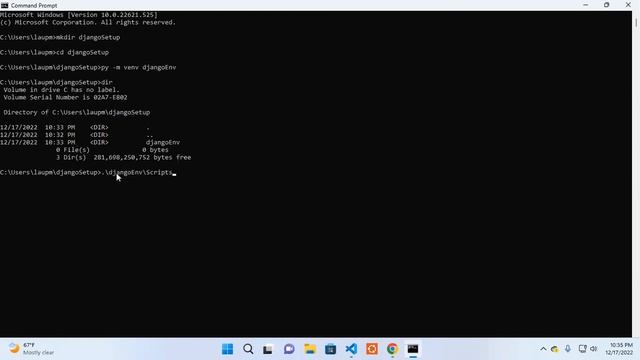Click 'Volume in drive C has no label' line
The width and height of the screenshot is (640, 360).
[62, 90]
